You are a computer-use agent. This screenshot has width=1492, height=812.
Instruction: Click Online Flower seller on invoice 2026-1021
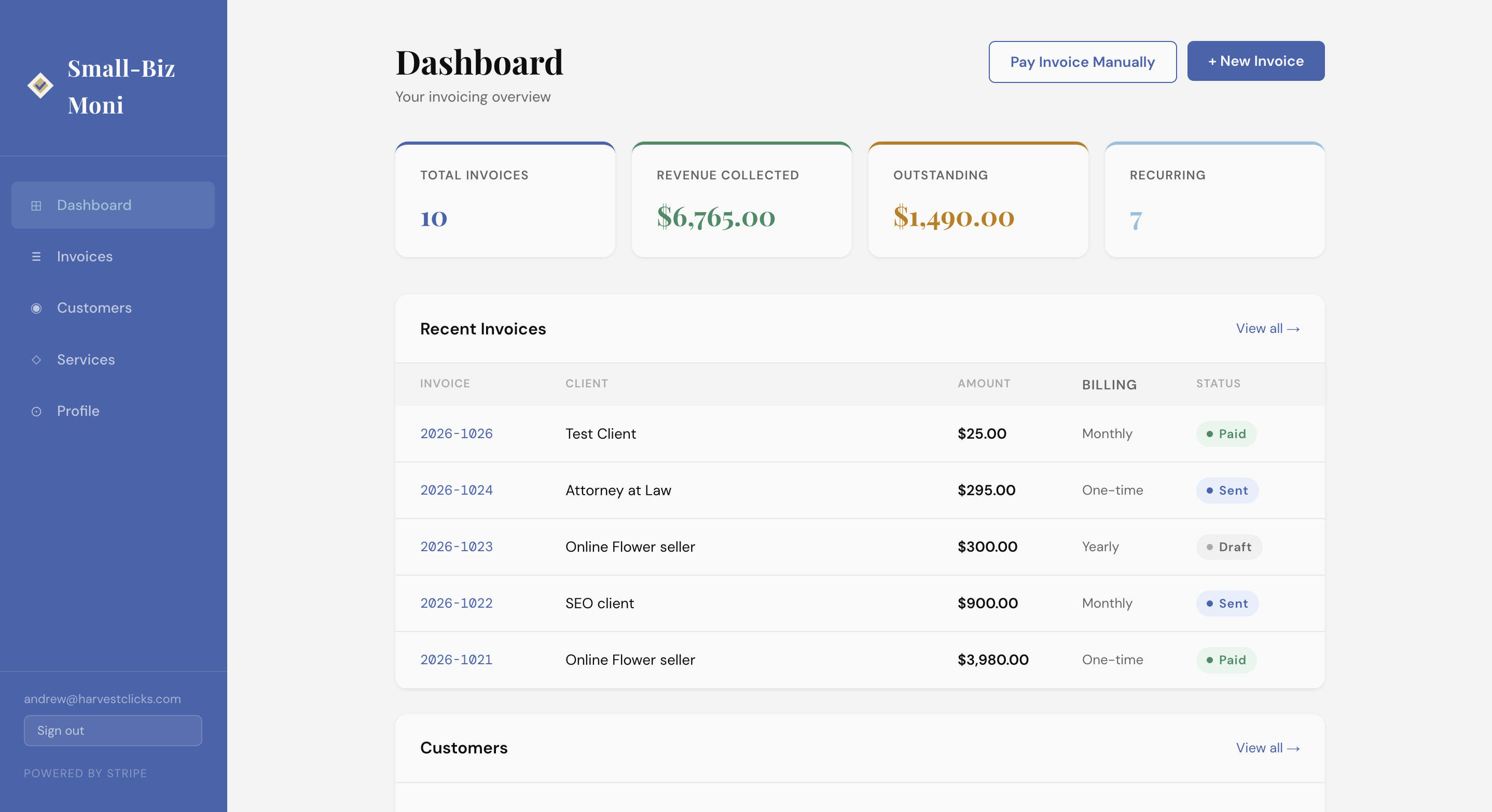pyautogui.click(x=630, y=660)
